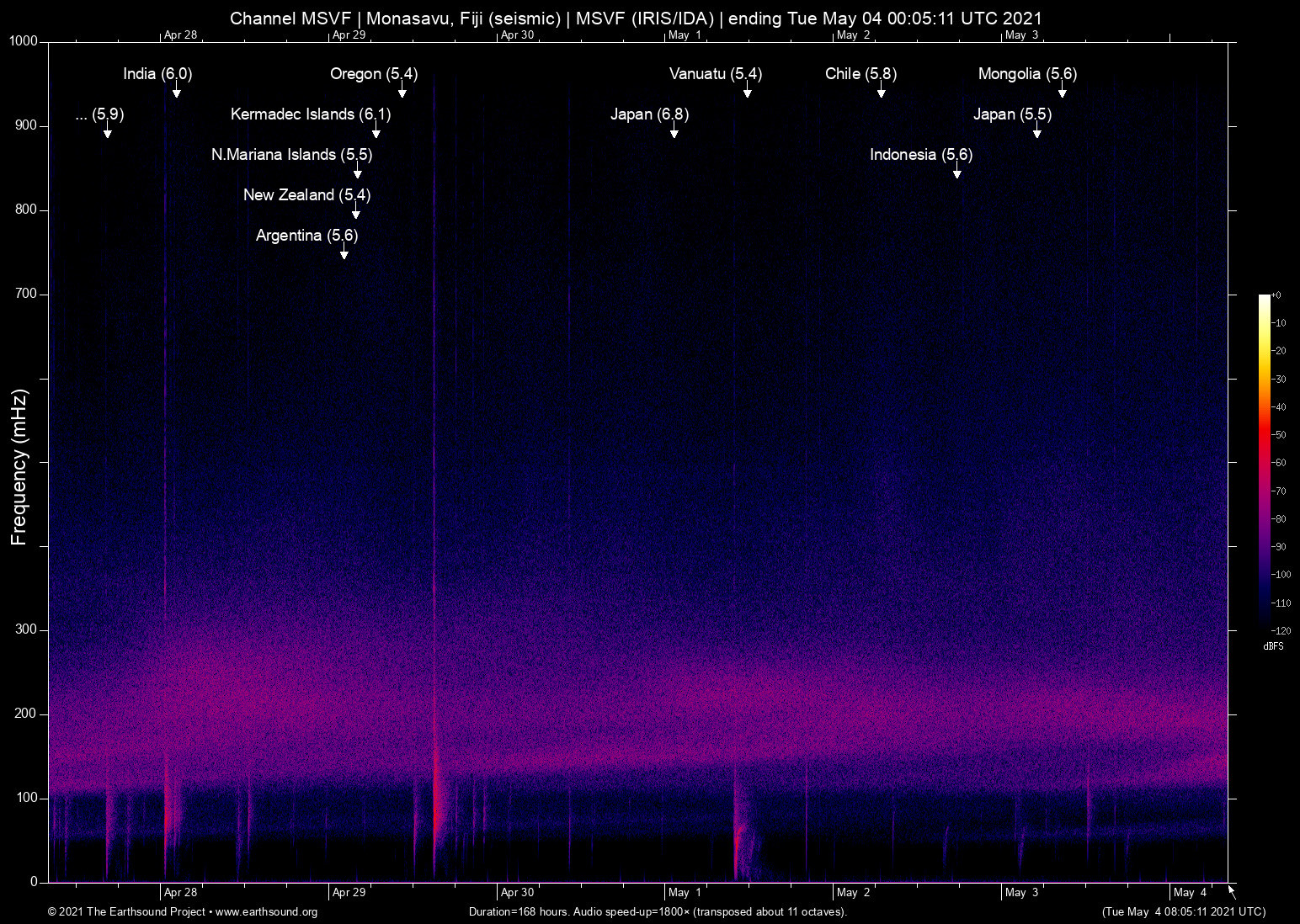This screenshot has width=1300, height=924.
Task: Select the arrow below Kermadec Islands (6.1)
Action: click(x=376, y=132)
